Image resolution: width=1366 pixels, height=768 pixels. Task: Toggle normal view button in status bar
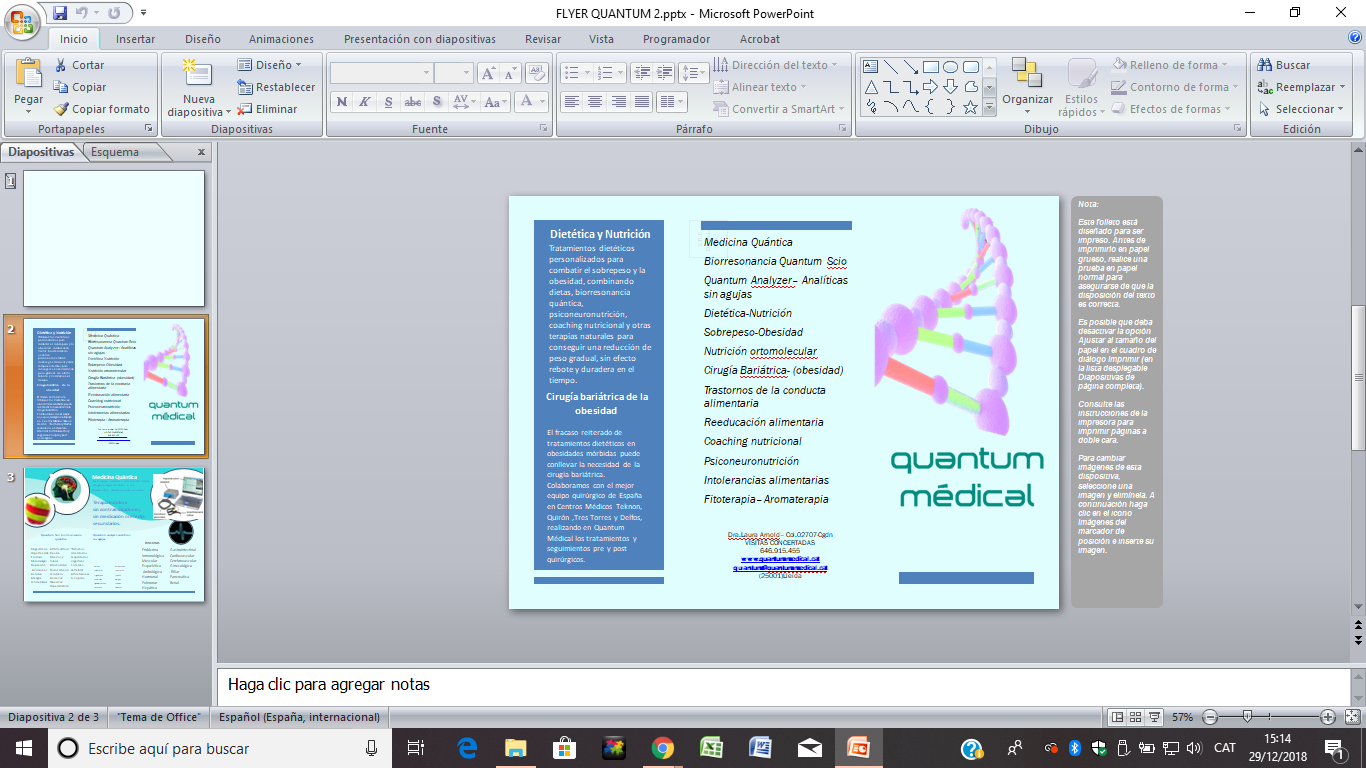coord(1119,717)
